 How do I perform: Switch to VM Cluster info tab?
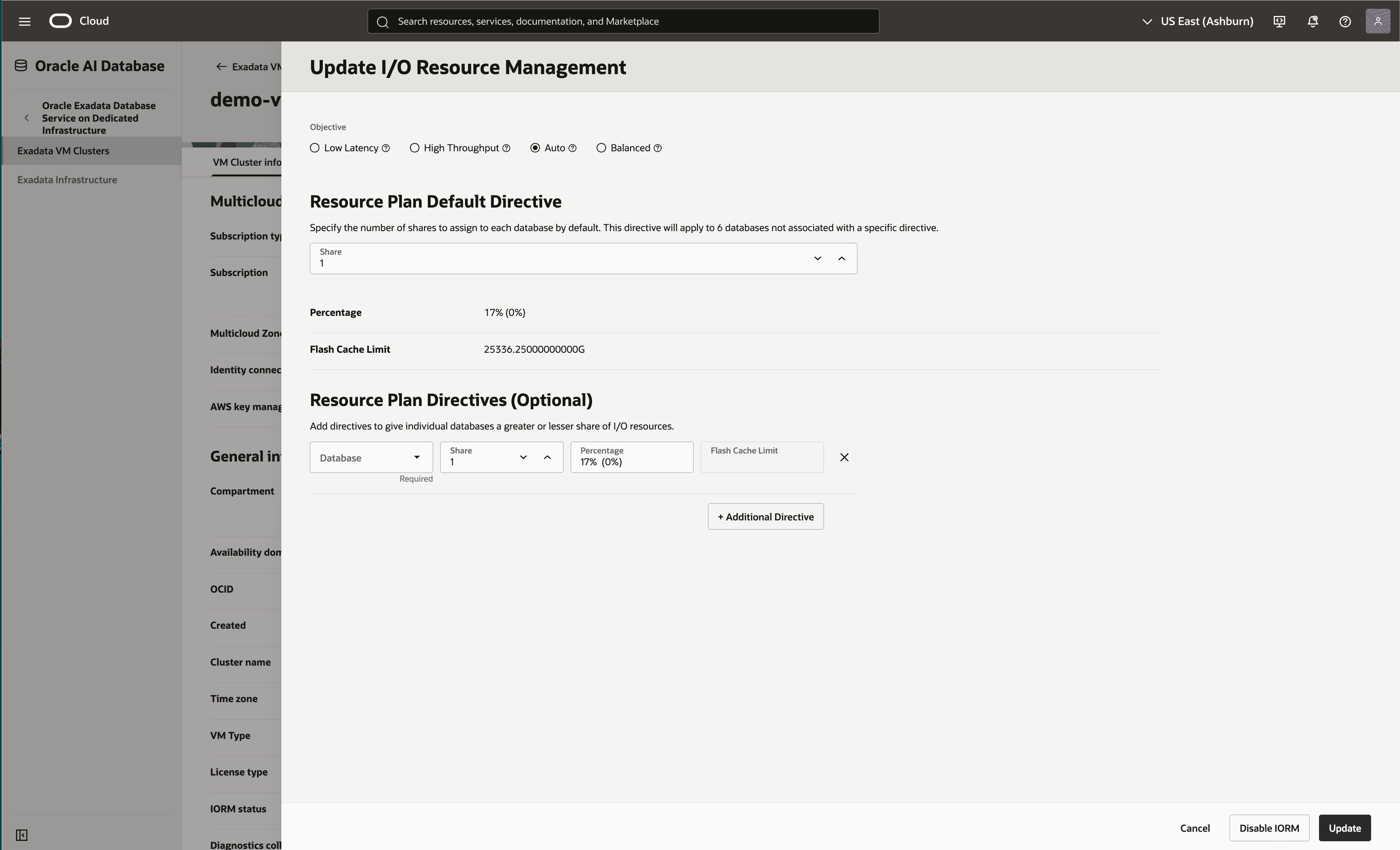(x=247, y=162)
